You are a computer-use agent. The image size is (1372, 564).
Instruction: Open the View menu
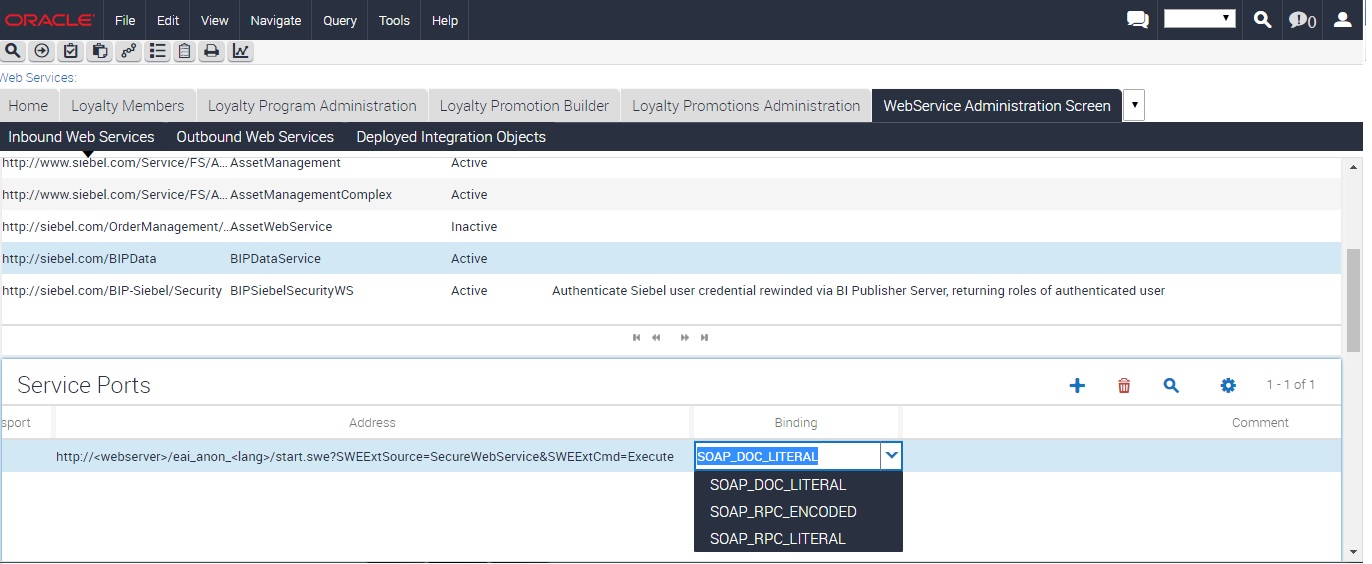point(214,20)
